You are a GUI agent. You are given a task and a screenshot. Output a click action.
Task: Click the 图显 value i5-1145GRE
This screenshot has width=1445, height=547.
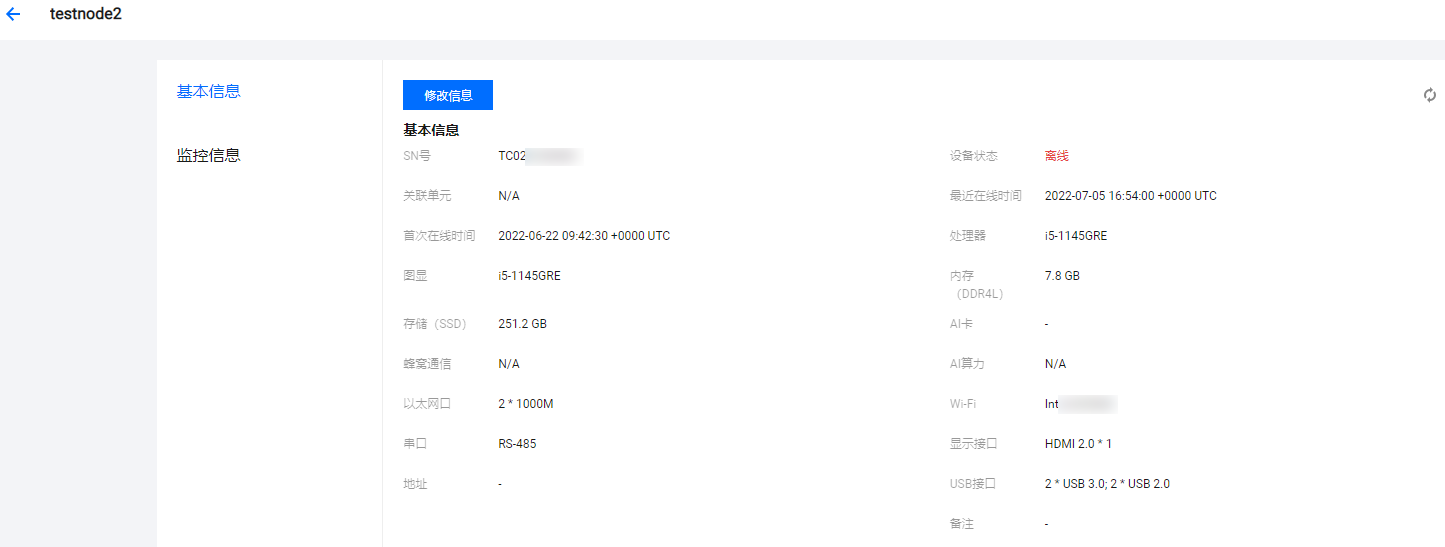coord(529,276)
